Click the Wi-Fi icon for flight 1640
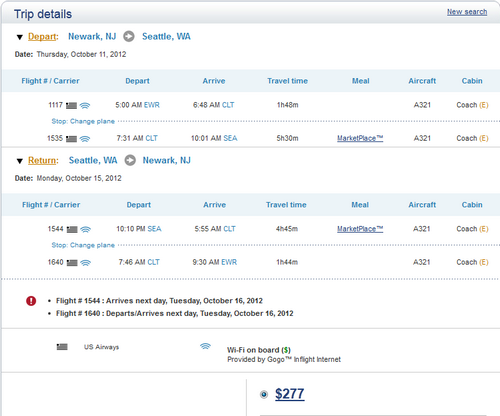 (86, 263)
